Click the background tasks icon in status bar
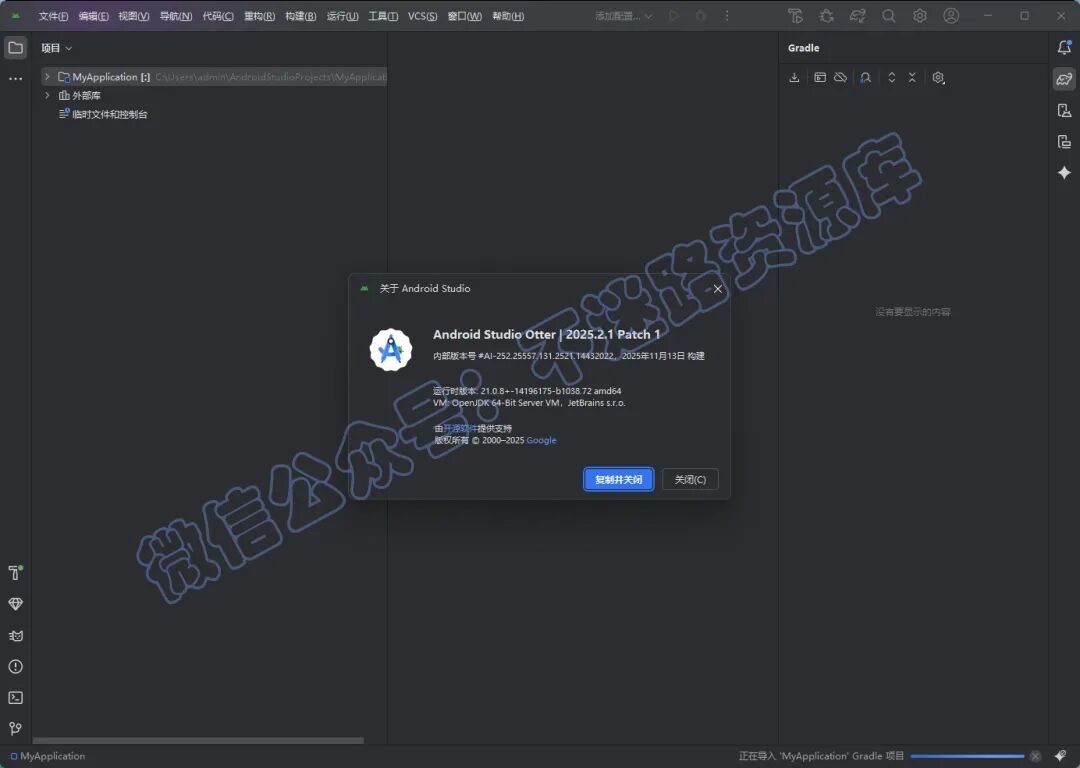 1060,756
